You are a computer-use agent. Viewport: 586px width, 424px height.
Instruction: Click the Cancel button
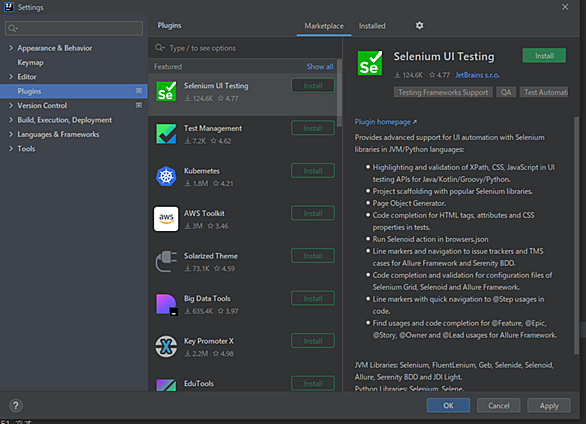point(499,406)
